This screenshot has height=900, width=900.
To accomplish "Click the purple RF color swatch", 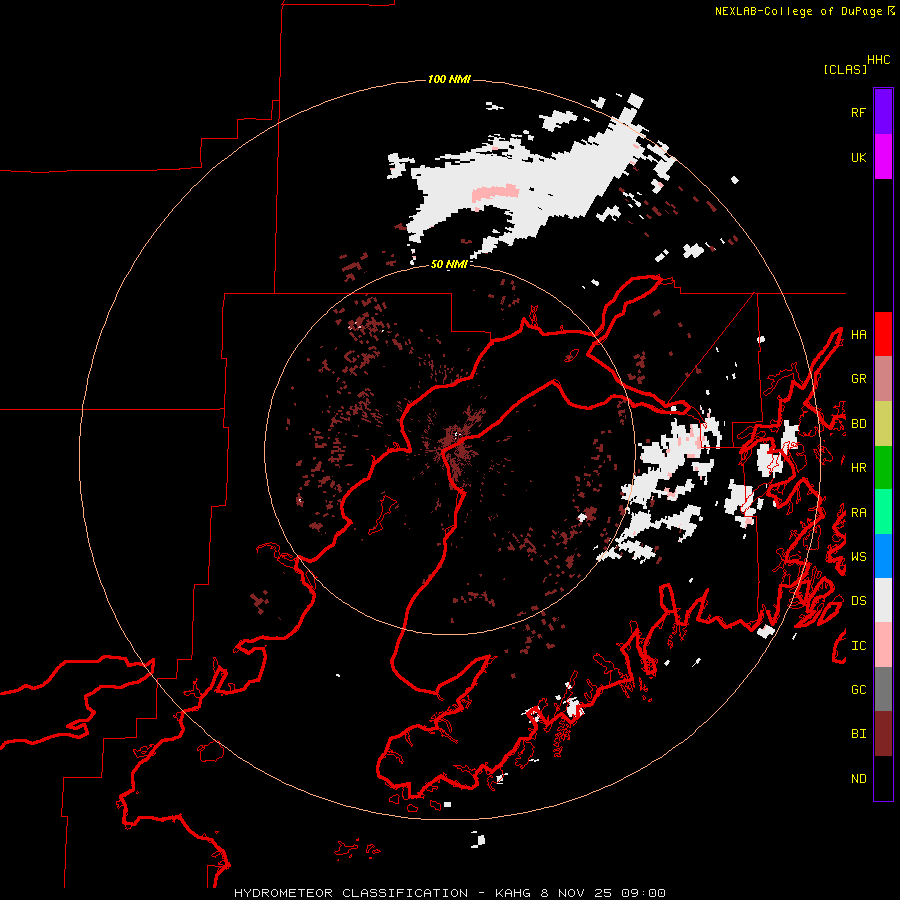I will (x=883, y=112).
